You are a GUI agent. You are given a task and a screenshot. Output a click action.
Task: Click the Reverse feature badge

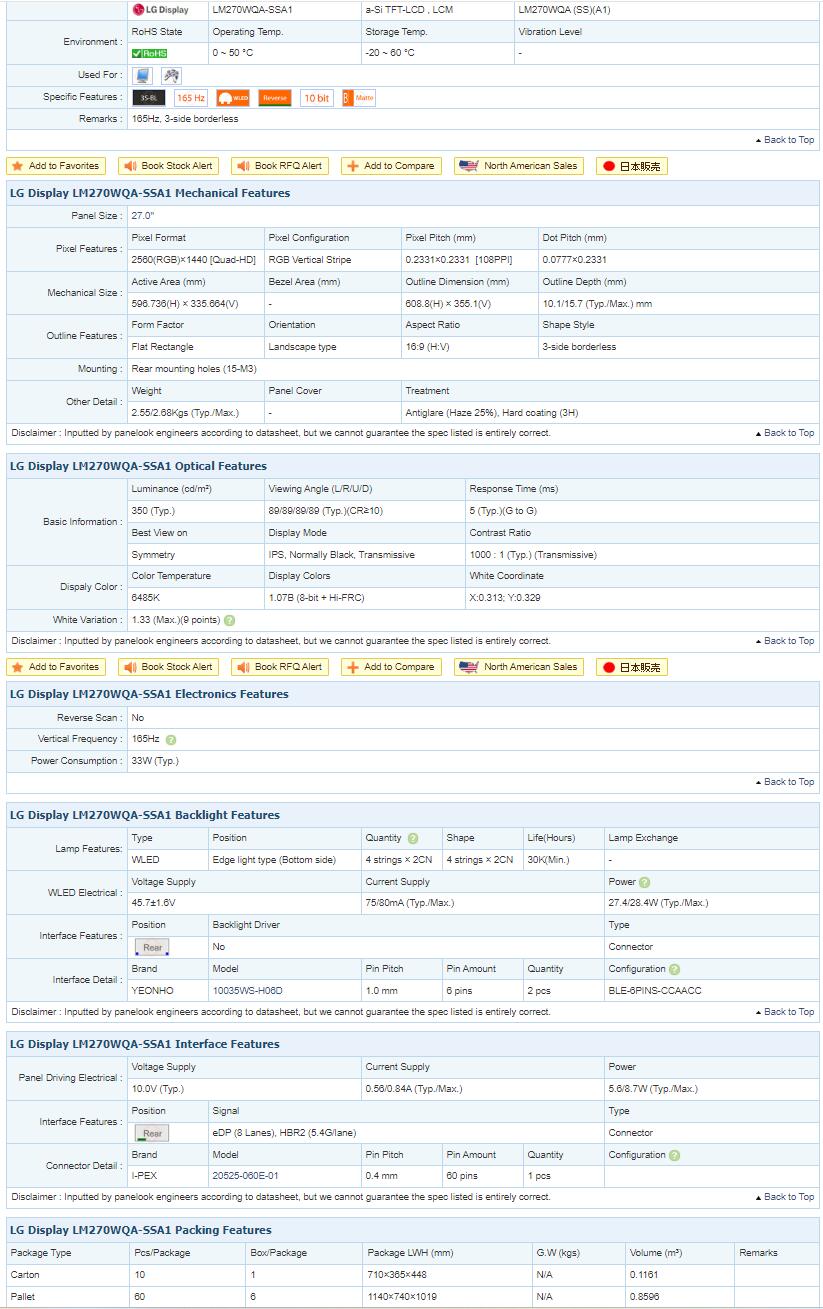[x=275, y=98]
